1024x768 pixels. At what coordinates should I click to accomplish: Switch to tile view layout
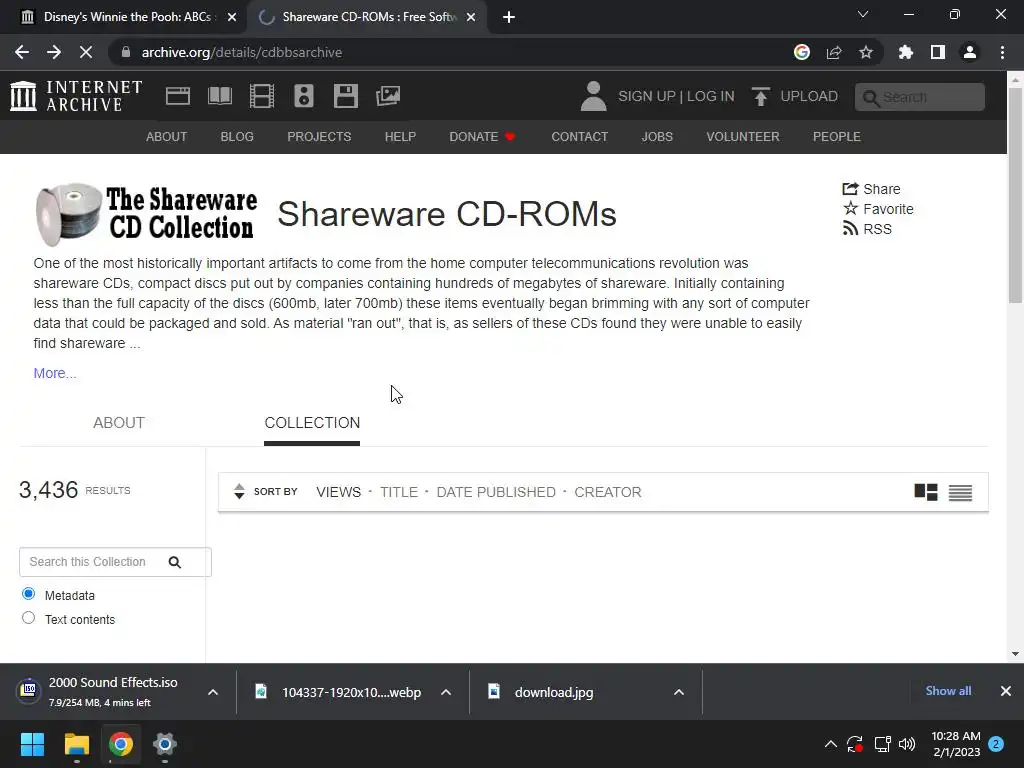[926, 492]
